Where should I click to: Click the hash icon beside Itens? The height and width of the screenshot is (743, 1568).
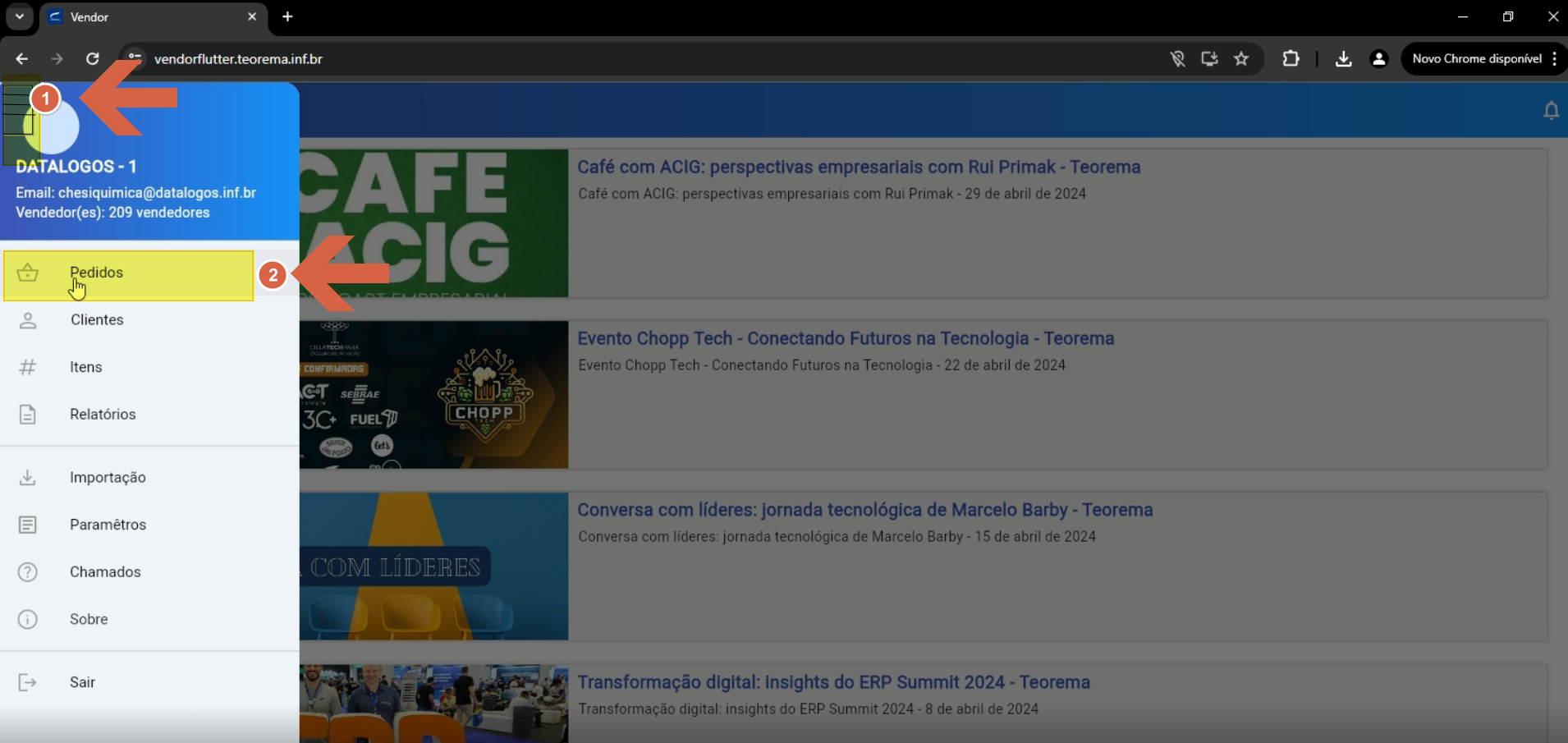tap(28, 367)
